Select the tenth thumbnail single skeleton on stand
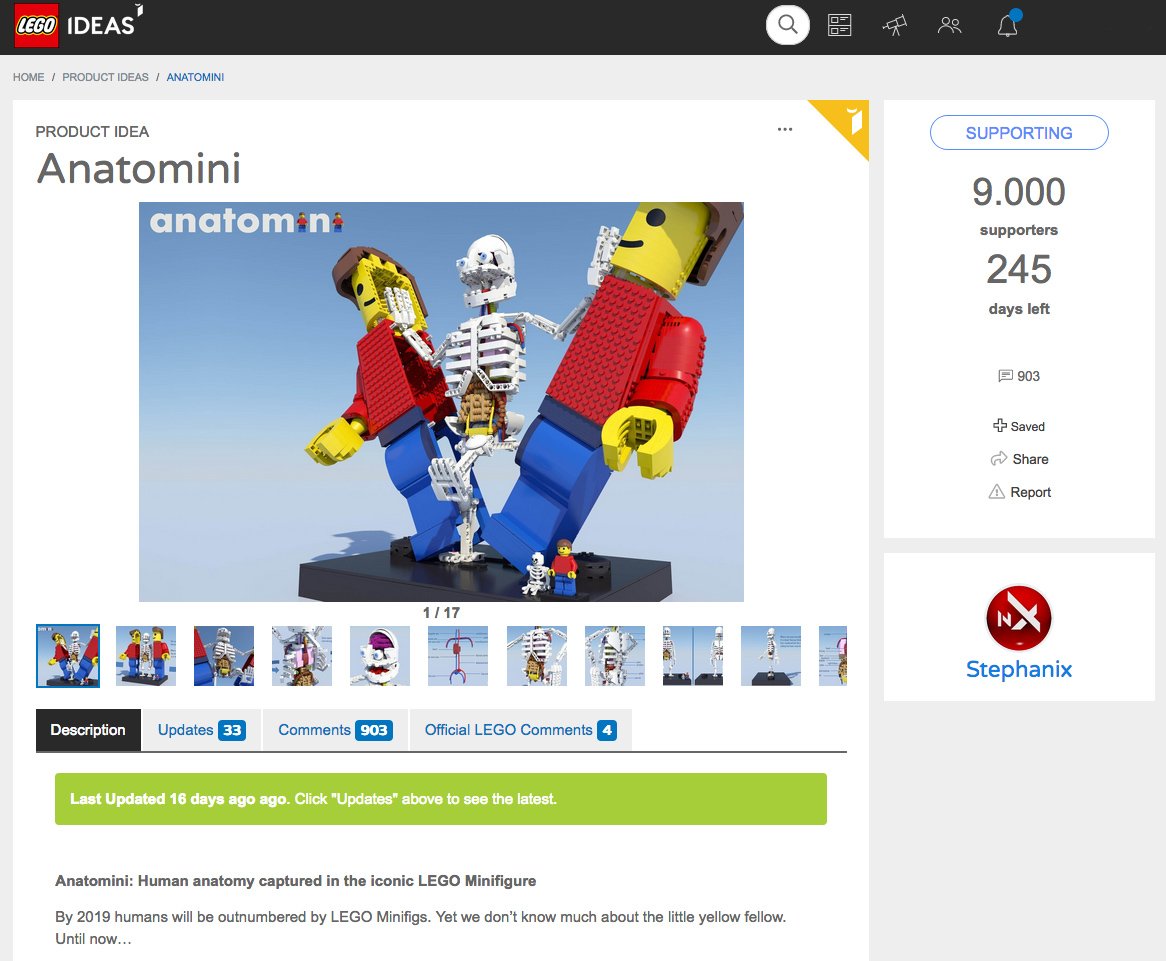This screenshot has width=1166, height=961. (771, 655)
